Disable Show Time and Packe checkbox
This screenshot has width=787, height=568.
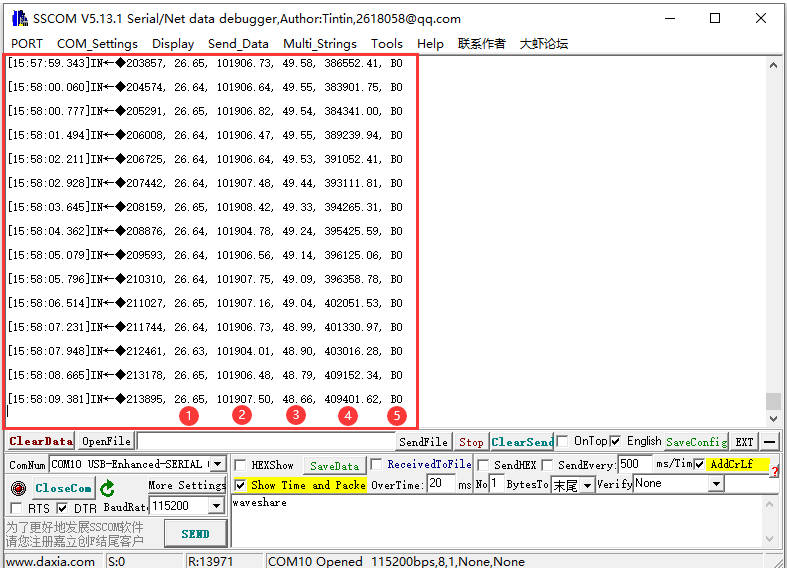[240, 485]
